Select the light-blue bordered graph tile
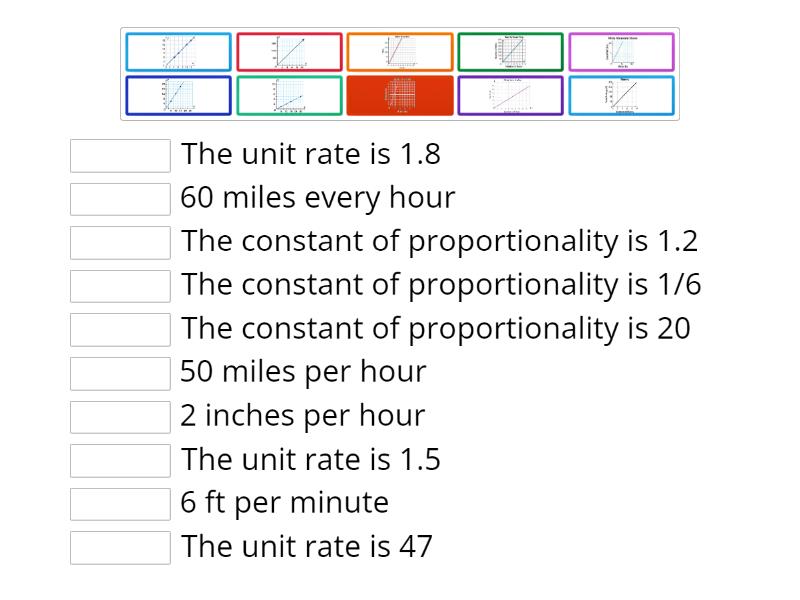This screenshot has height=600, width=800. pos(179,52)
